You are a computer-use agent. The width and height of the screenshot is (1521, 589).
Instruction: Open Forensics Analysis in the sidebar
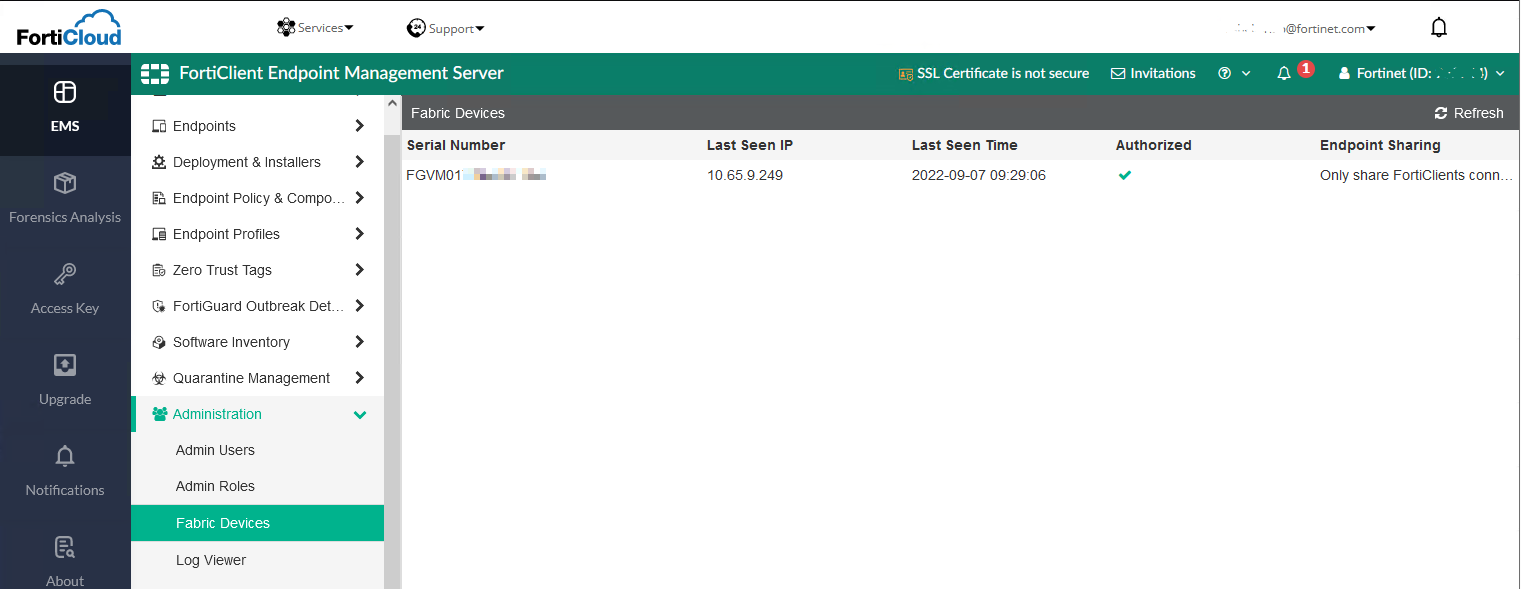(x=64, y=197)
